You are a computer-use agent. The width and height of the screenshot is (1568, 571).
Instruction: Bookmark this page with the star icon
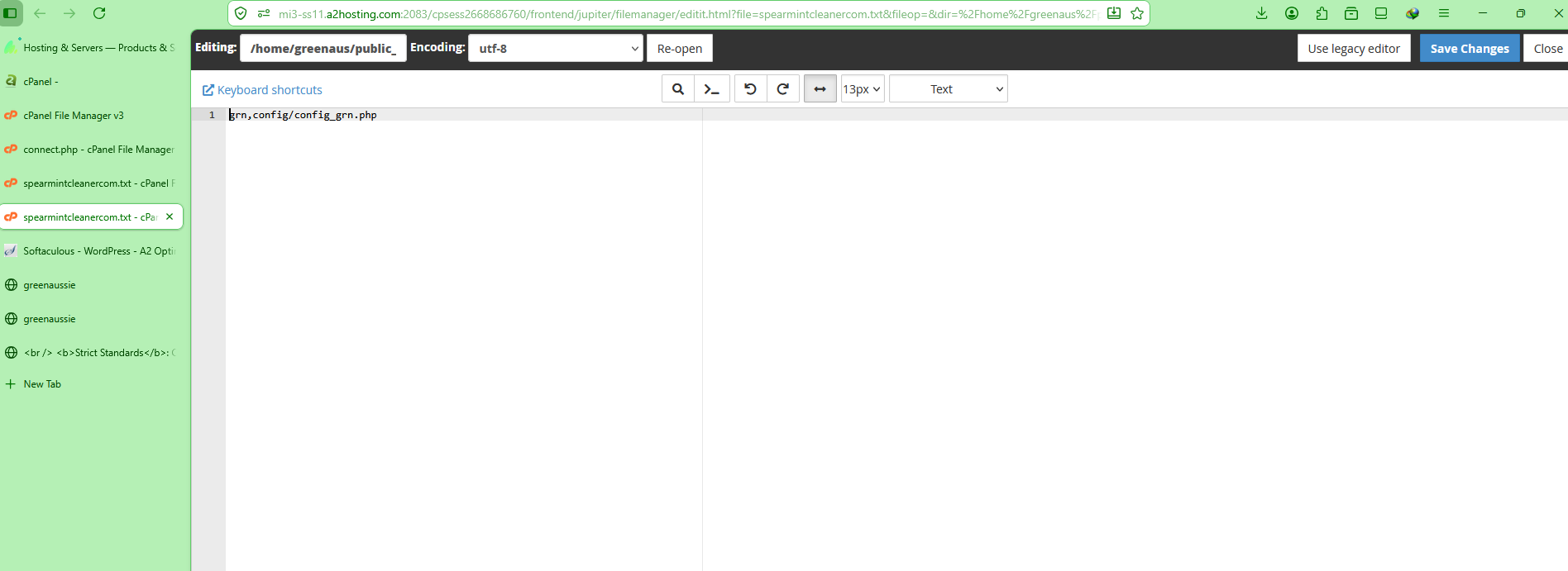(x=1137, y=13)
